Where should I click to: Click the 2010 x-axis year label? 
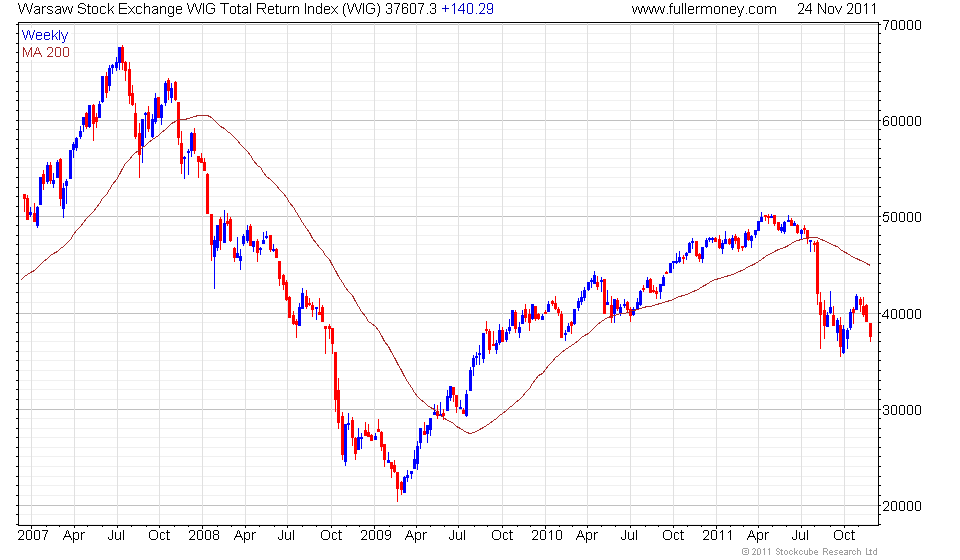pos(547,536)
